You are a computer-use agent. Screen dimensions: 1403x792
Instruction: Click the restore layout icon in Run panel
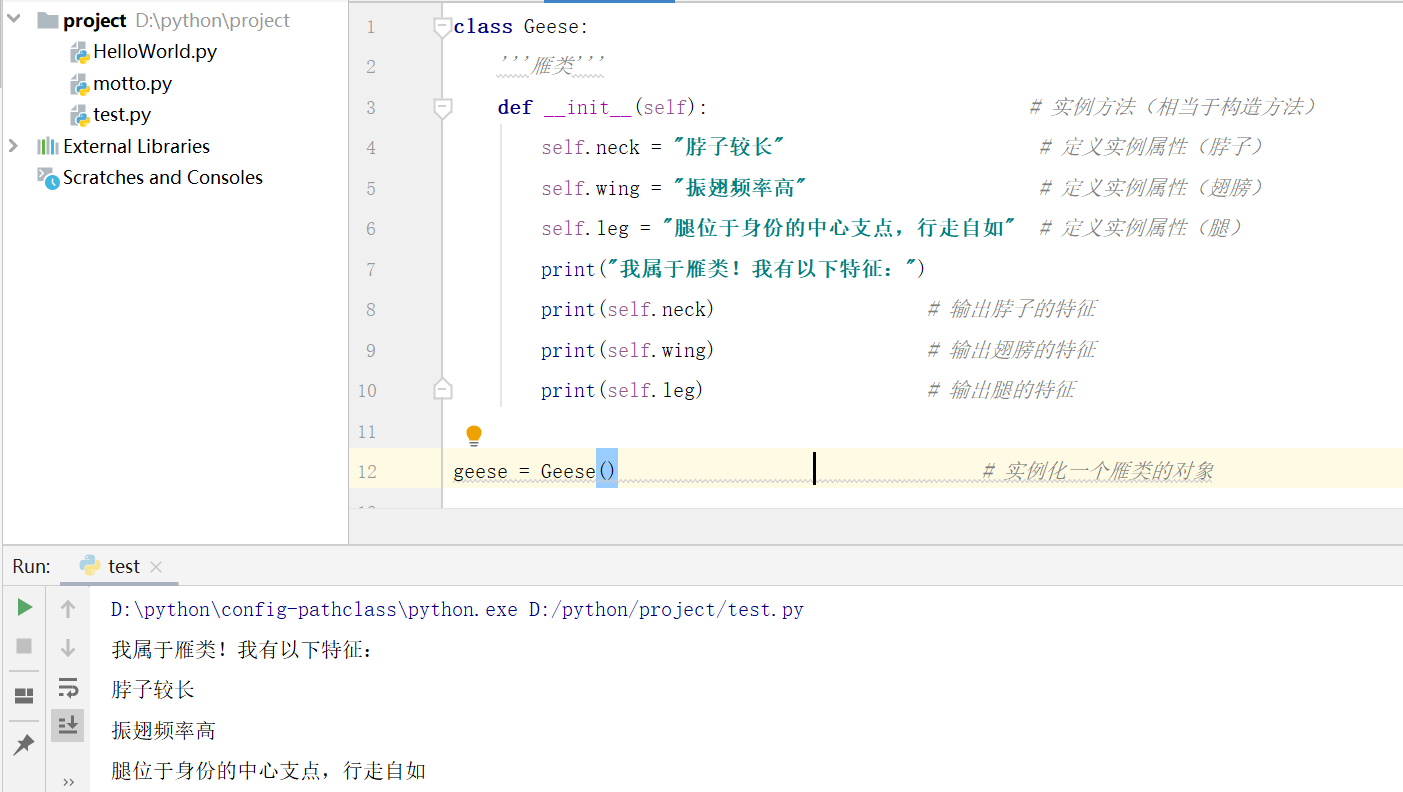tap(24, 696)
